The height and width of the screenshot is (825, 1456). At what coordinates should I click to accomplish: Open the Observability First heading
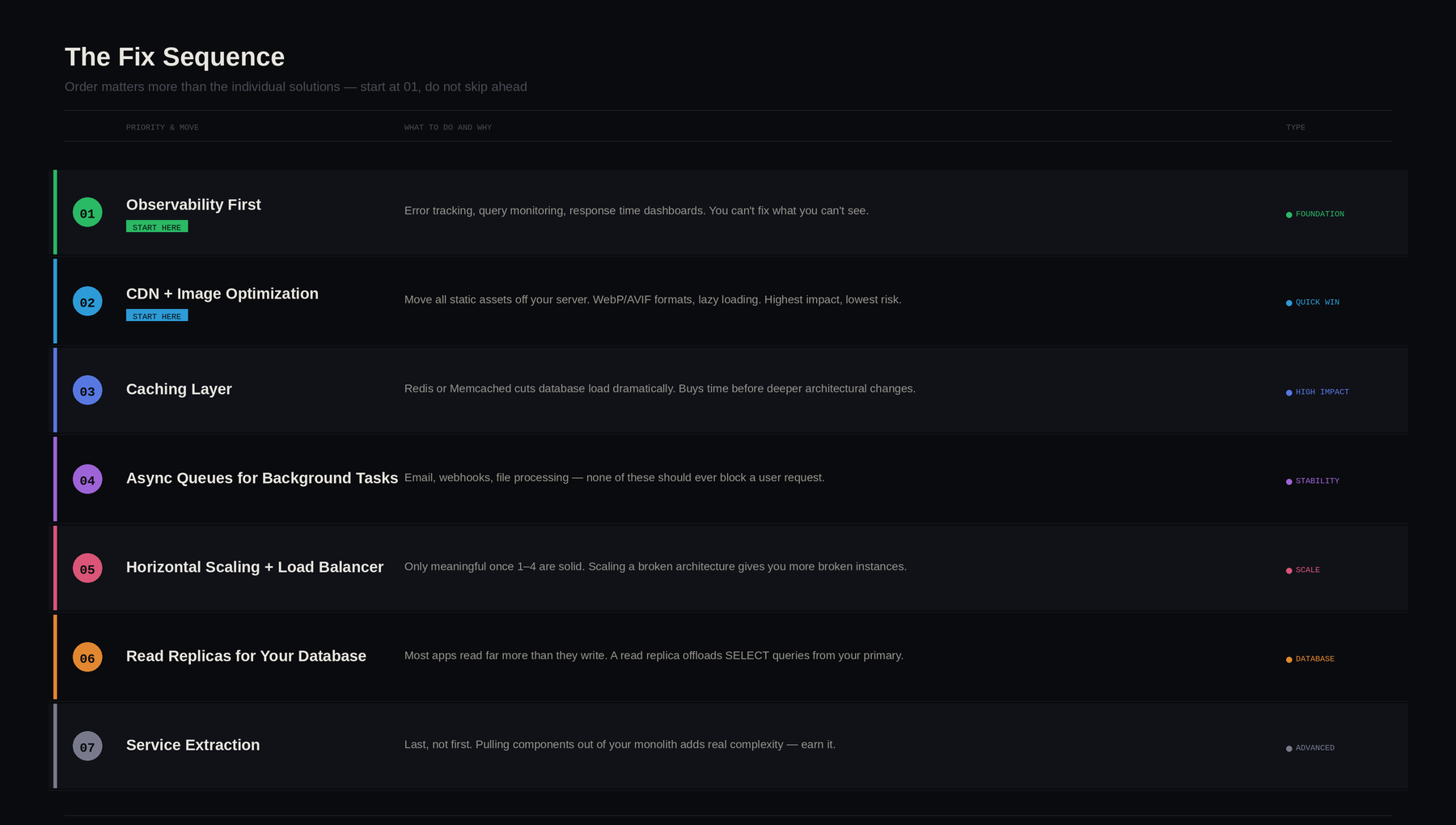coord(193,205)
